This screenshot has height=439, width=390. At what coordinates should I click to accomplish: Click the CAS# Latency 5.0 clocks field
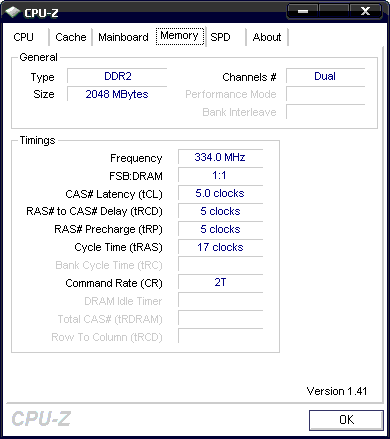[x=220, y=193]
